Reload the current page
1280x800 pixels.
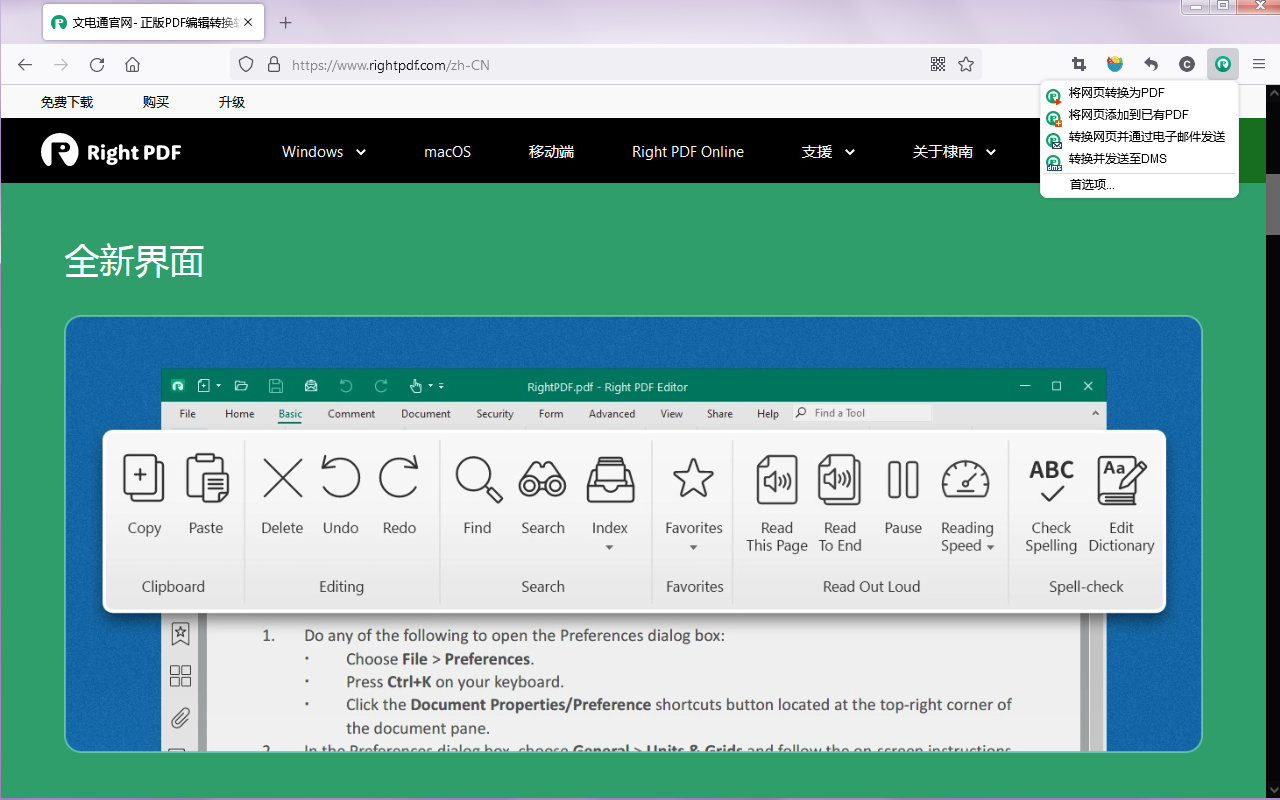click(x=97, y=65)
